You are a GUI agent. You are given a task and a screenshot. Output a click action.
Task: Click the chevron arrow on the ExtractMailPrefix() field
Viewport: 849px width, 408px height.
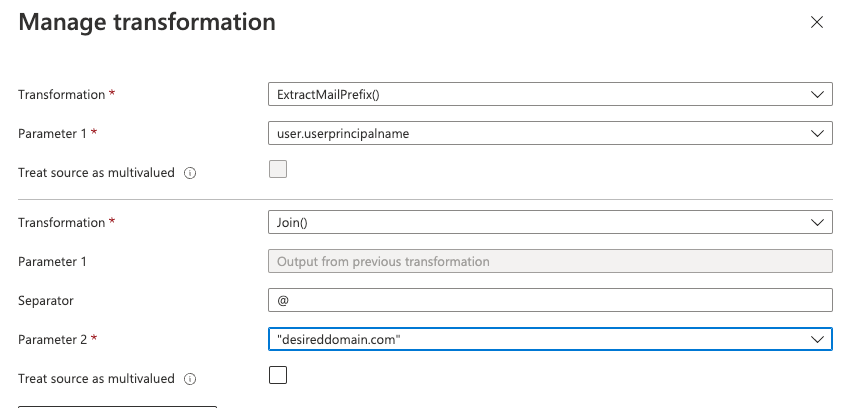tap(817, 95)
